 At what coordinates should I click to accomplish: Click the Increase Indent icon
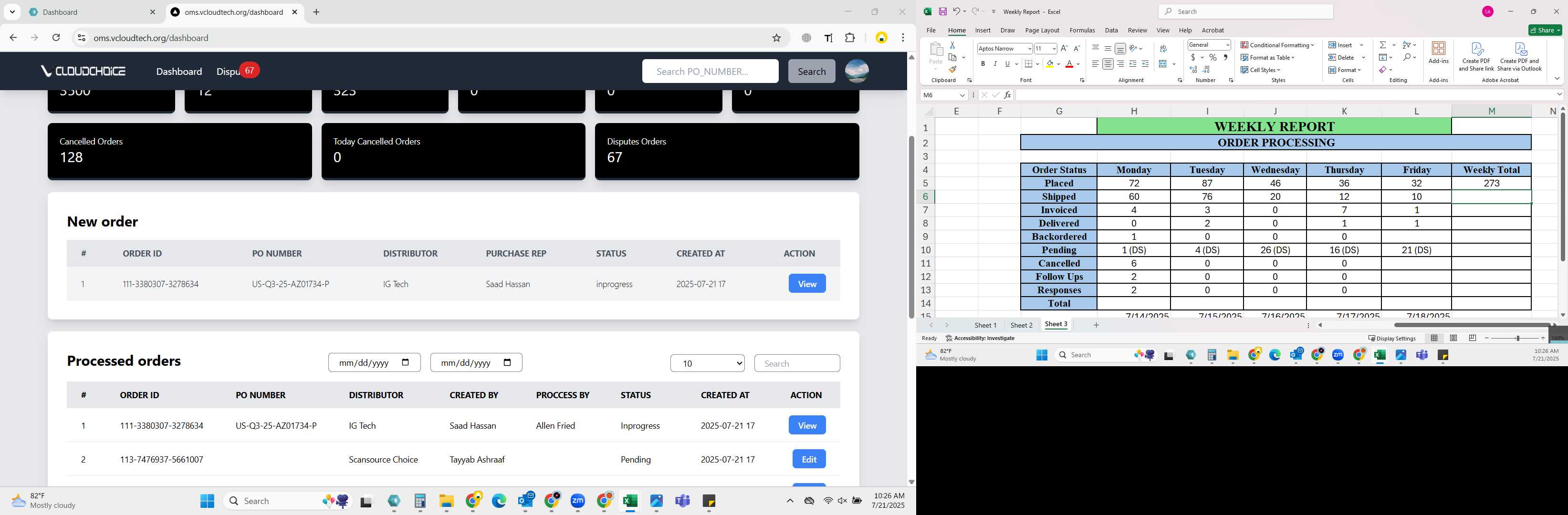click(x=1145, y=64)
